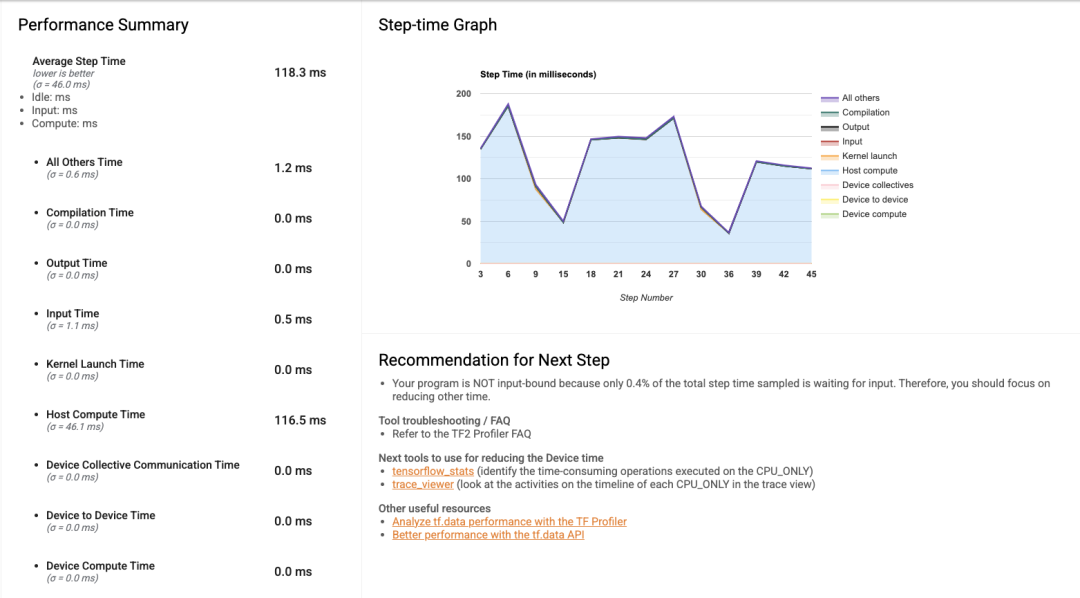Click the Input legend color swatch
The height and width of the screenshot is (598, 1080).
pos(829,142)
